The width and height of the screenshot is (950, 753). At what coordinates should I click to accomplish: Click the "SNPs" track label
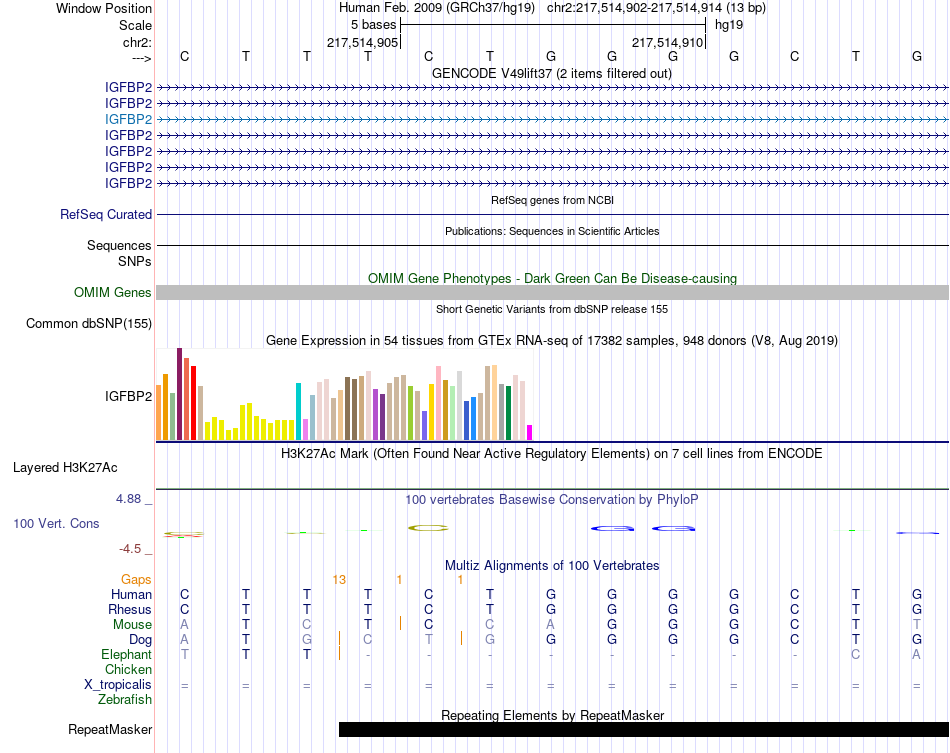pyautogui.click(x=135, y=261)
